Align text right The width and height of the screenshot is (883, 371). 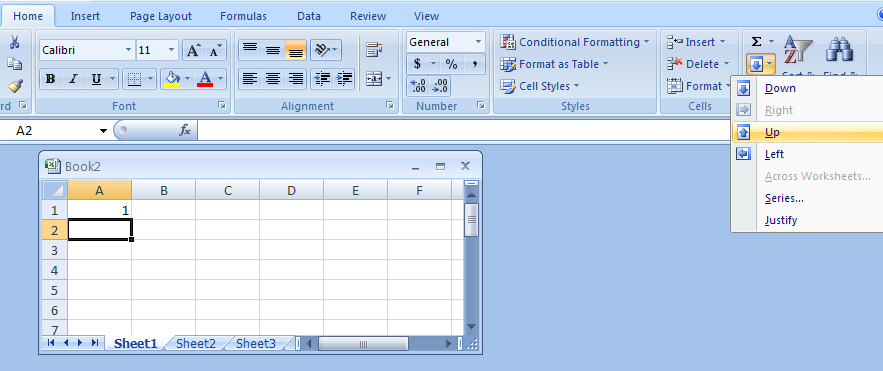click(296, 79)
